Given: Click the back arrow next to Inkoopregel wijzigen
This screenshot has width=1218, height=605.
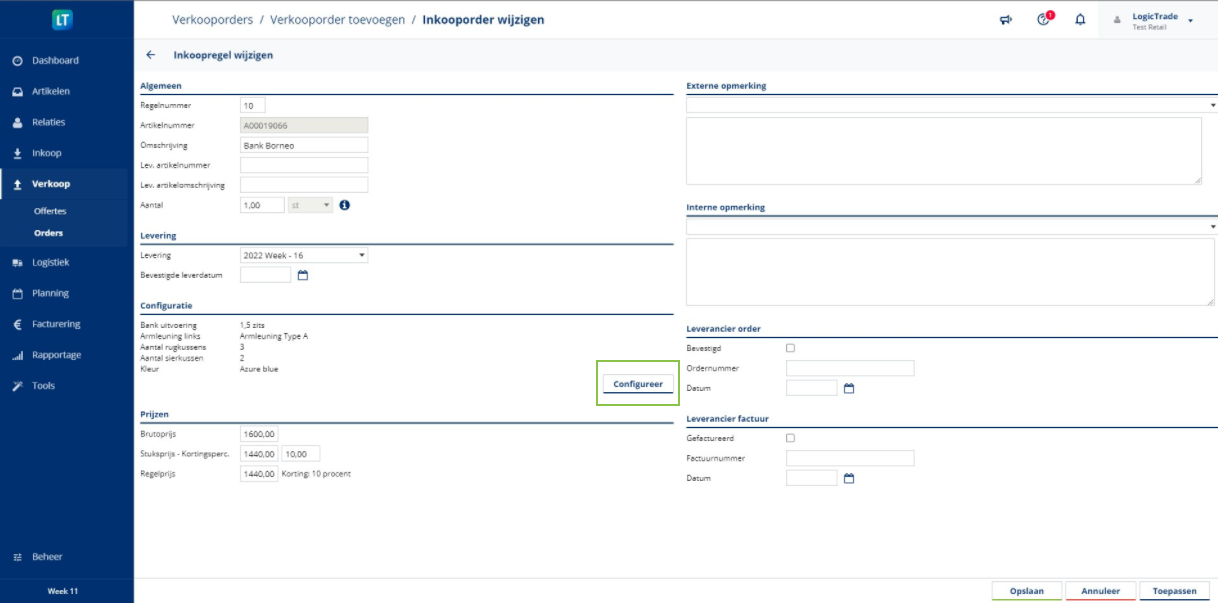Looking at the screenshot, I should click(x=151, y=55).
